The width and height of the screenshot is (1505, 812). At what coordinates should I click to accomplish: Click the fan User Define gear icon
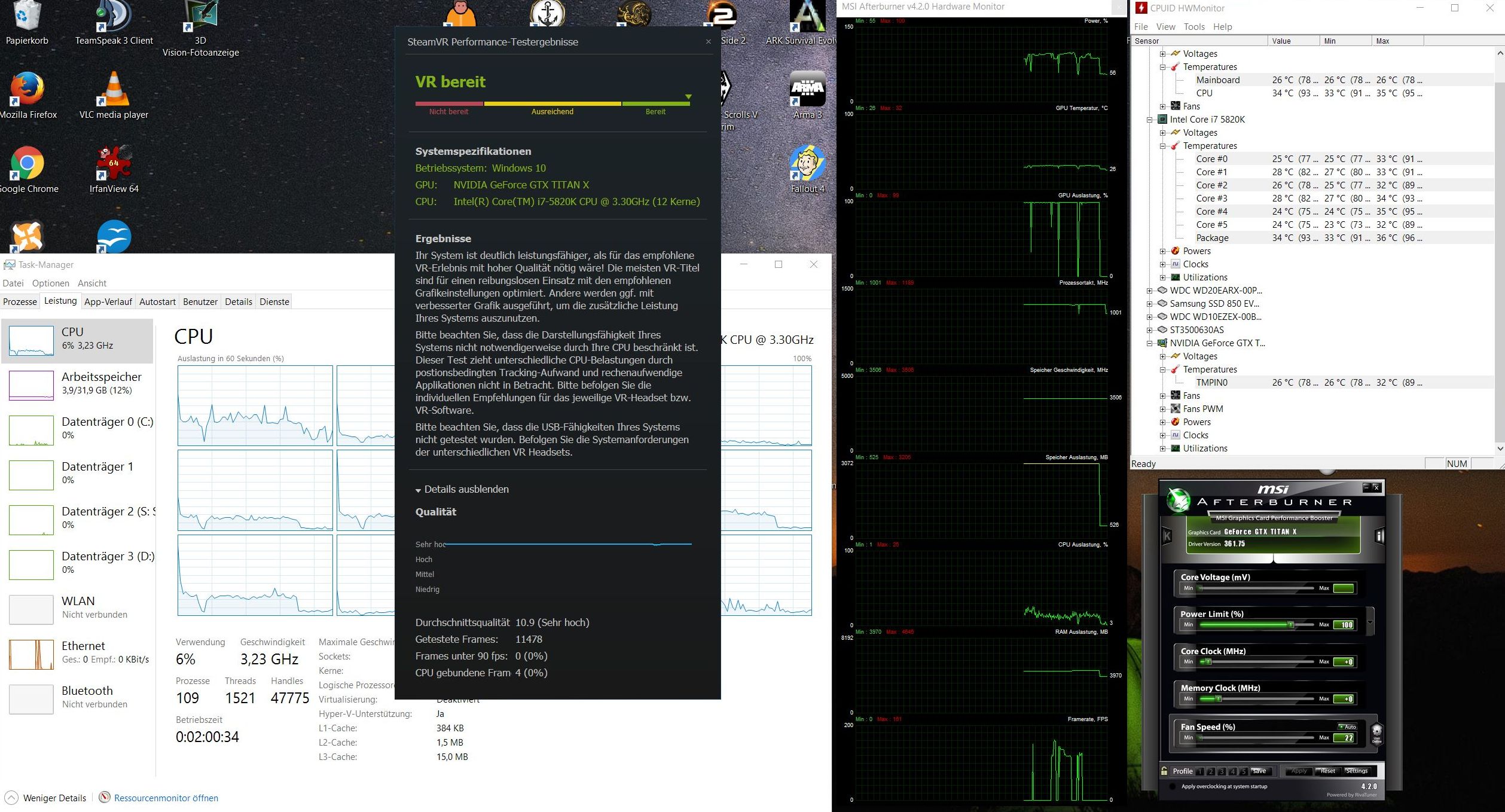(1376, 732)
